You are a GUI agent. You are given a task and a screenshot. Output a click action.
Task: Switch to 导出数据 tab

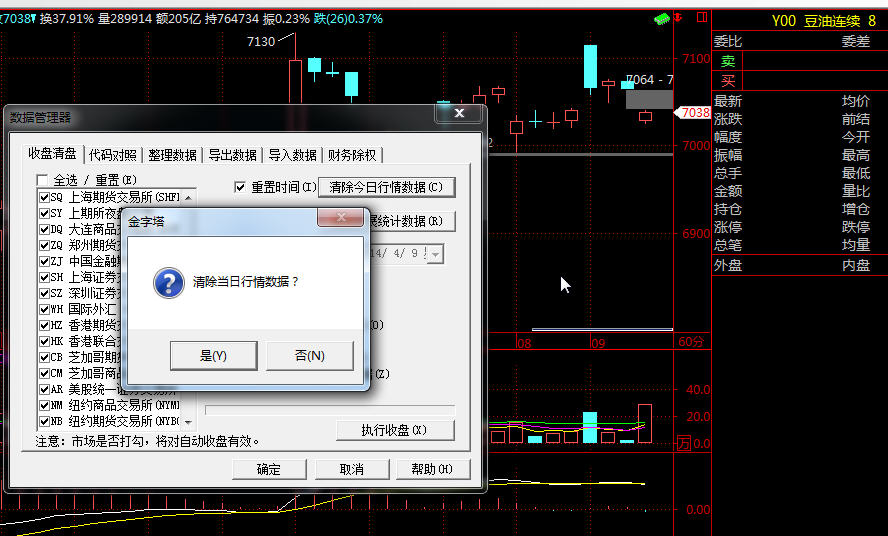click(232, 155)
